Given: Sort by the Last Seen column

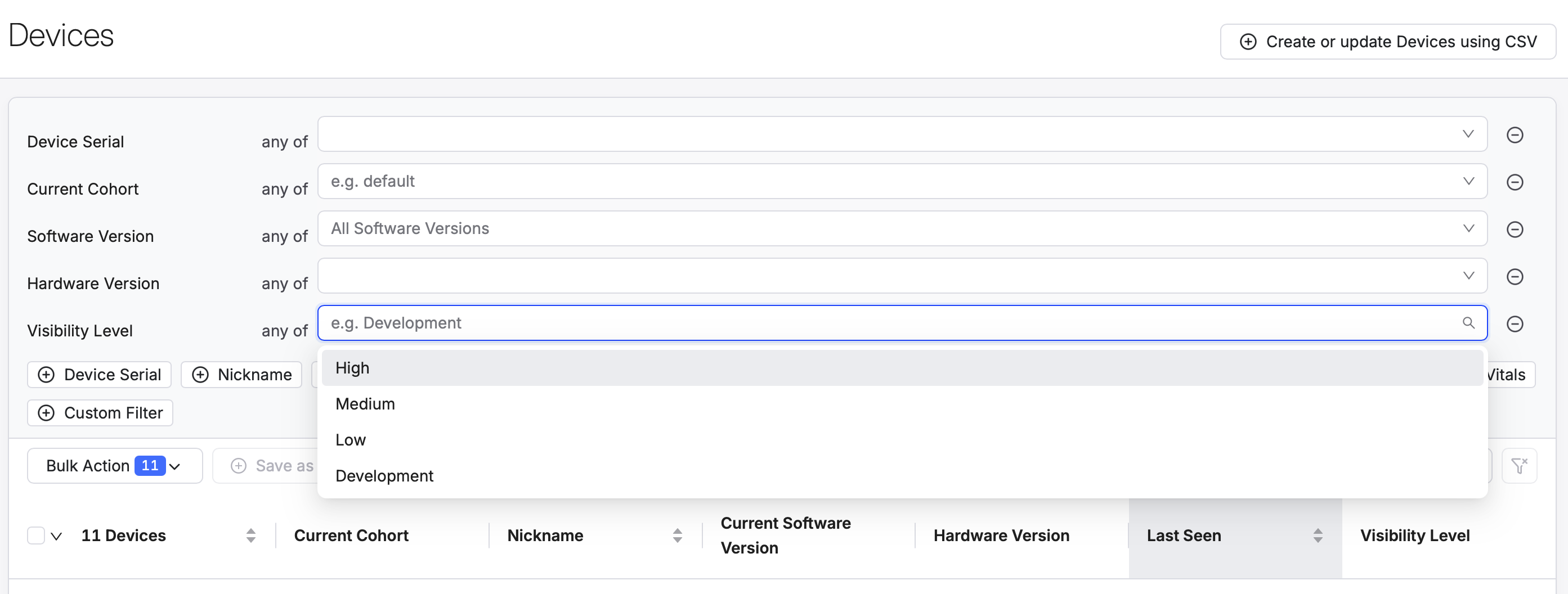Looking at the screenshot, I should pos(1317,535).
